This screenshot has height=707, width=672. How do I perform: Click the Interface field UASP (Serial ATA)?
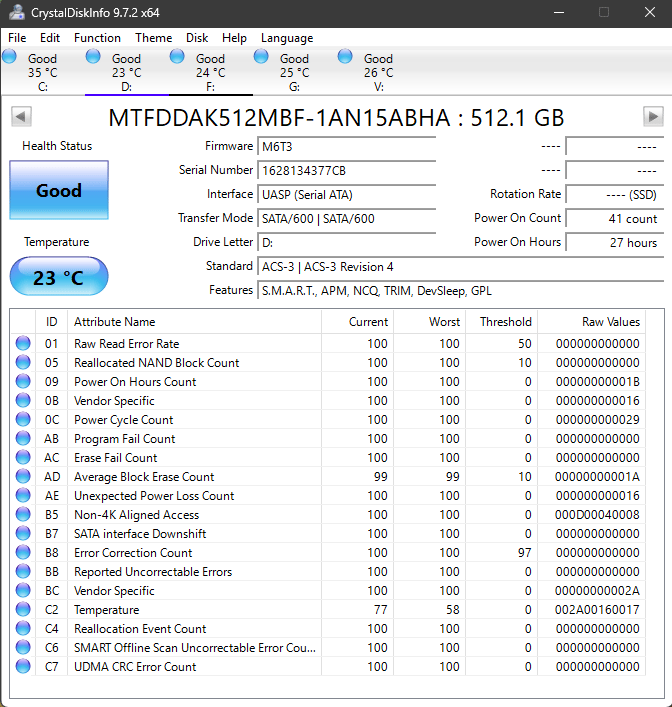pyautogui.click(x=346, y=194)
